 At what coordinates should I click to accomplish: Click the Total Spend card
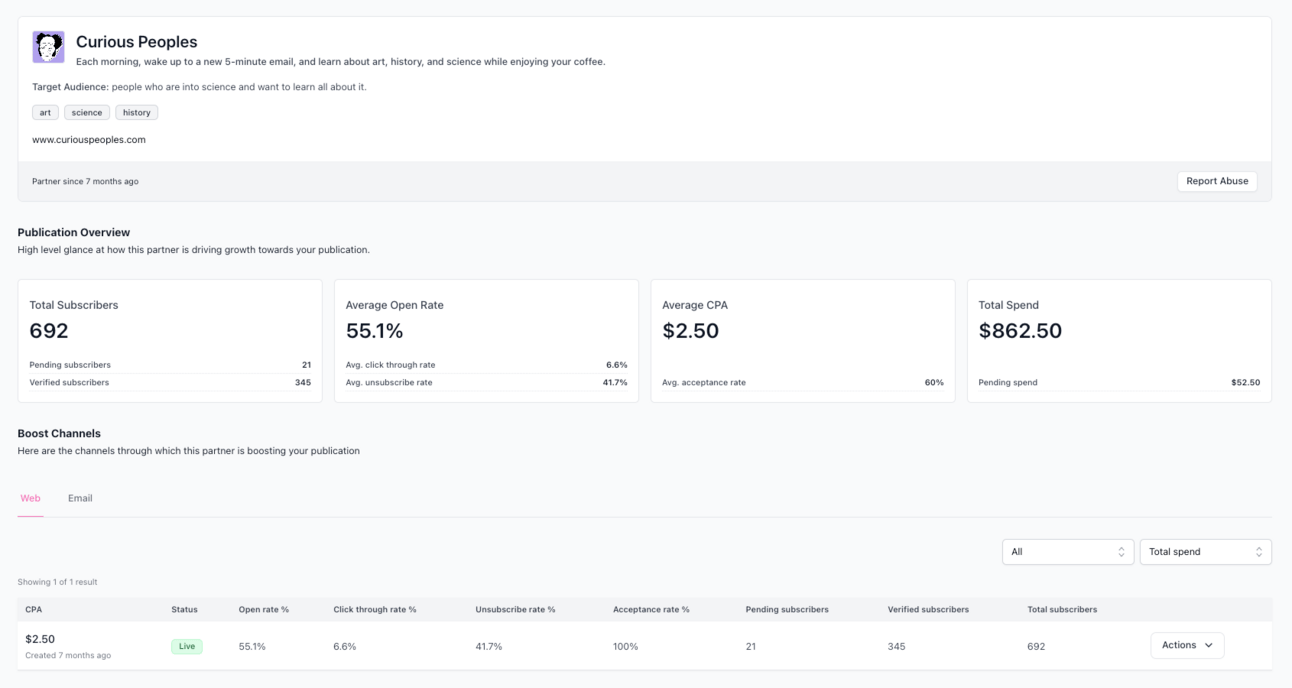point(1119,341)
